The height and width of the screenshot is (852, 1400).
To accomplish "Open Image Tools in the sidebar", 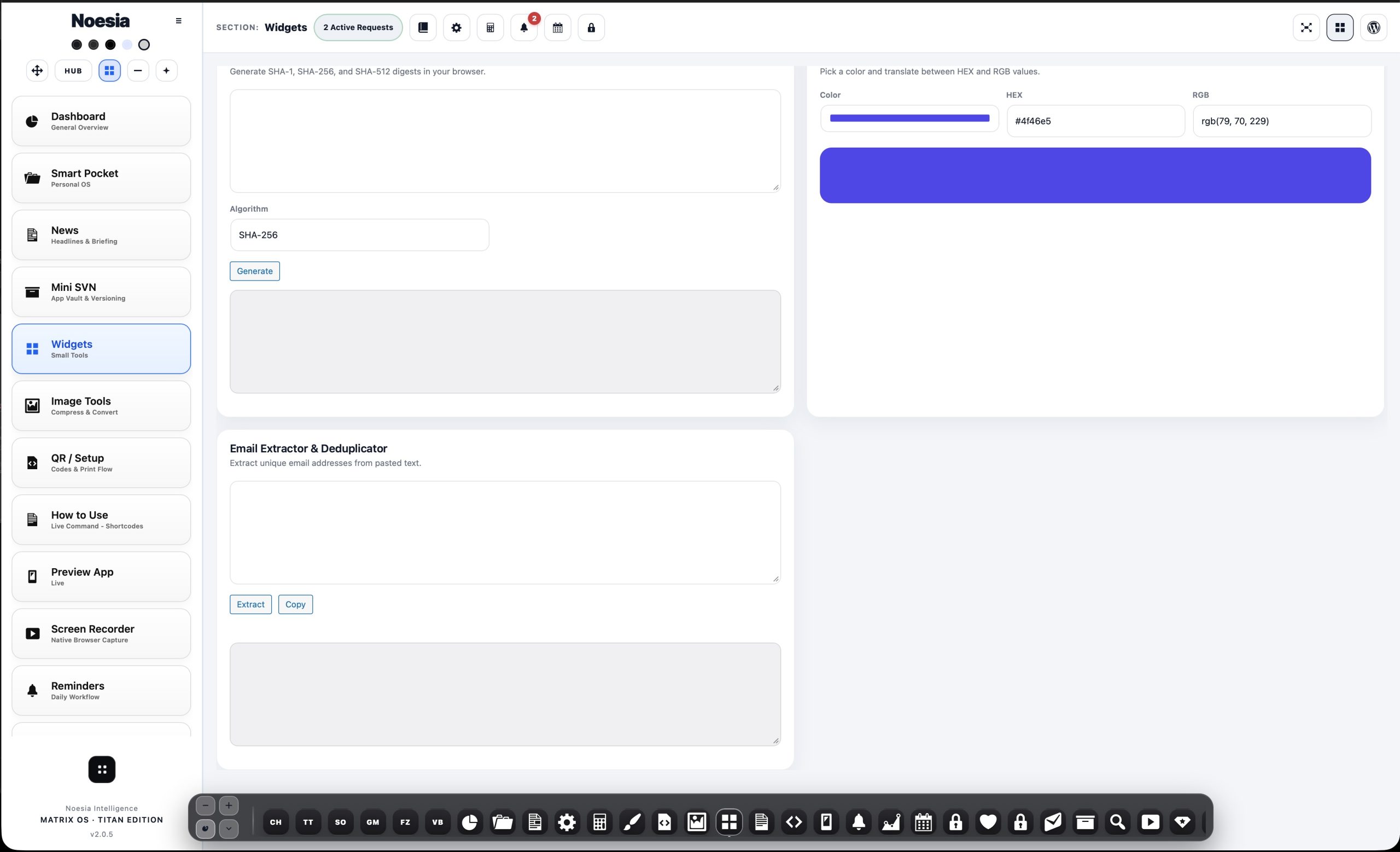I will click(101, 406).
